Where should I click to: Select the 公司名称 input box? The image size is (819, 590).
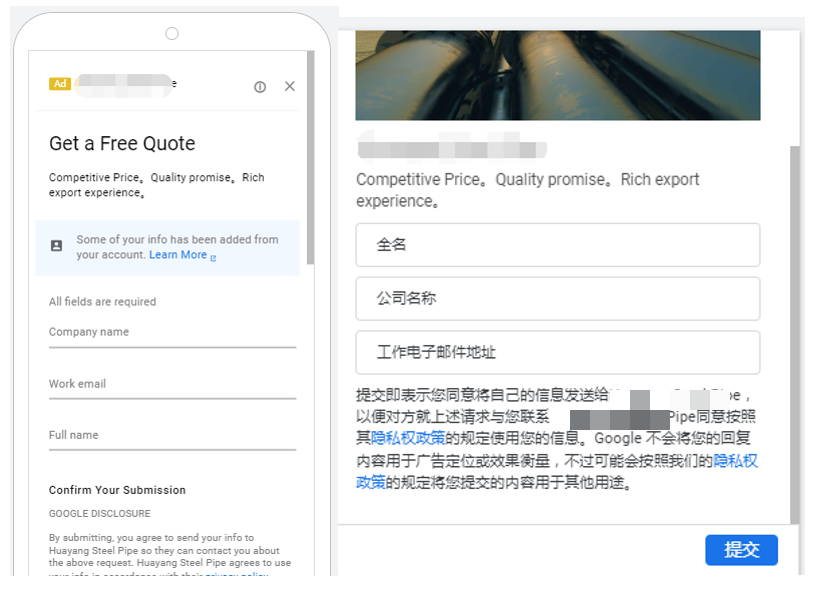coord(557,298)
